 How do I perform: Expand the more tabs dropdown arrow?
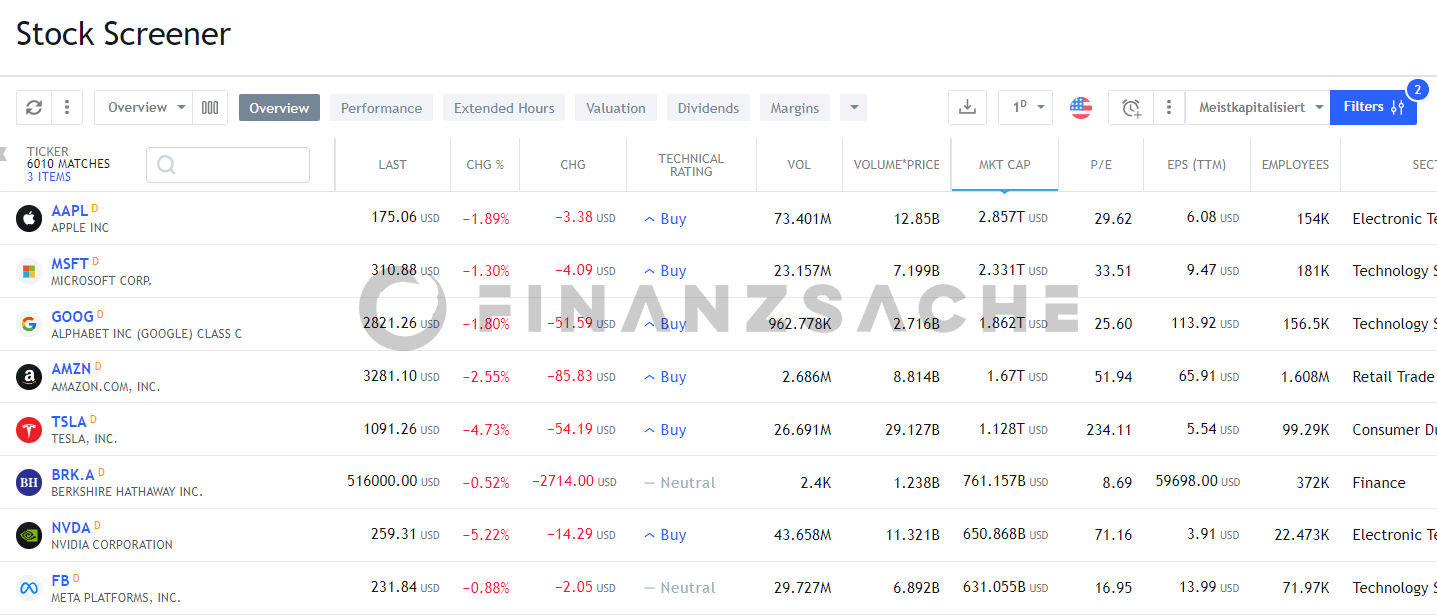853,108
